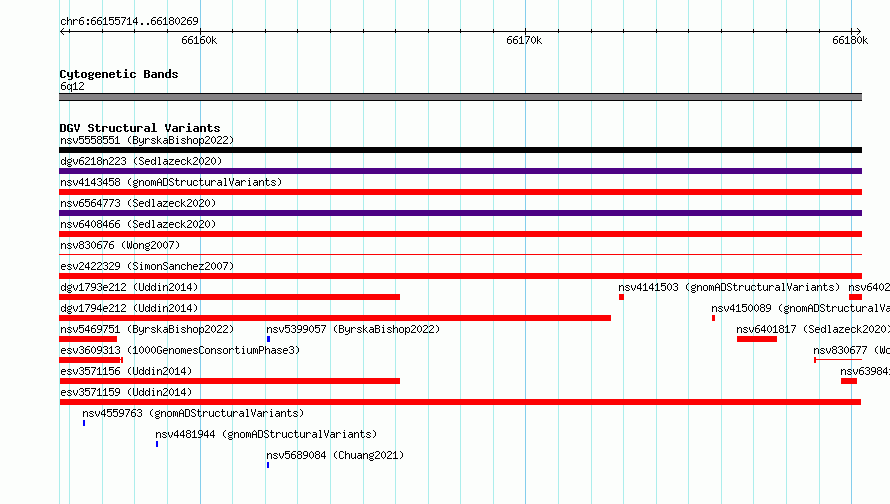
Task: Click the 66160k ruler tick label
Action: [x=199, y=40]
